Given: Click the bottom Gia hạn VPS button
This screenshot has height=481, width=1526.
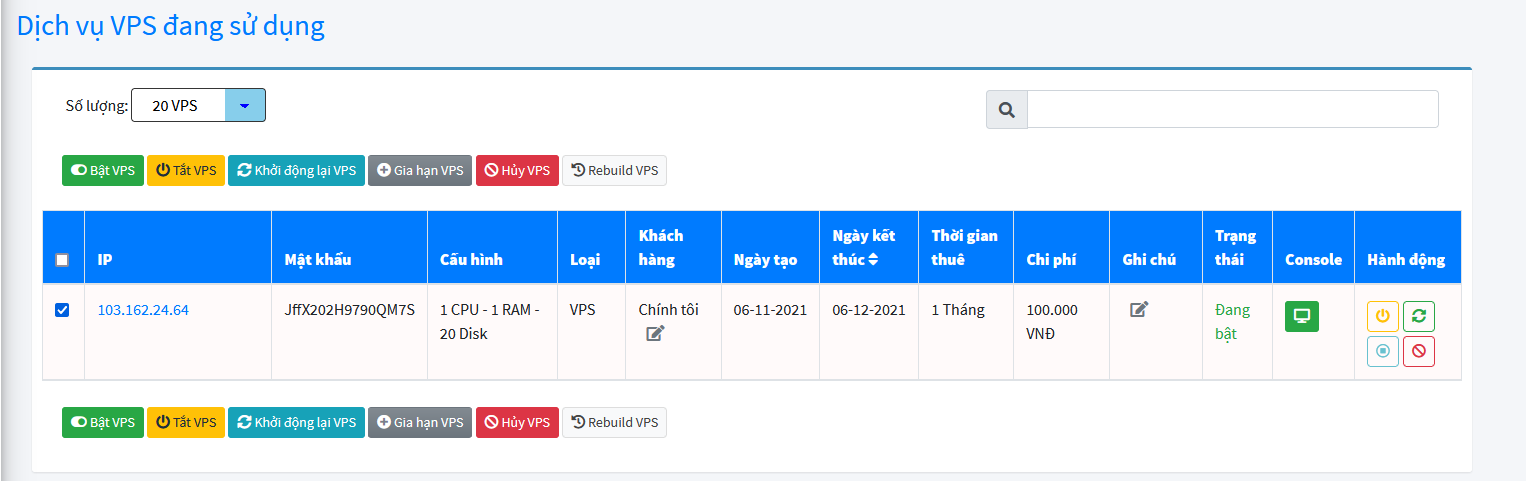Looking at the screenshot, I should (419, 423).
